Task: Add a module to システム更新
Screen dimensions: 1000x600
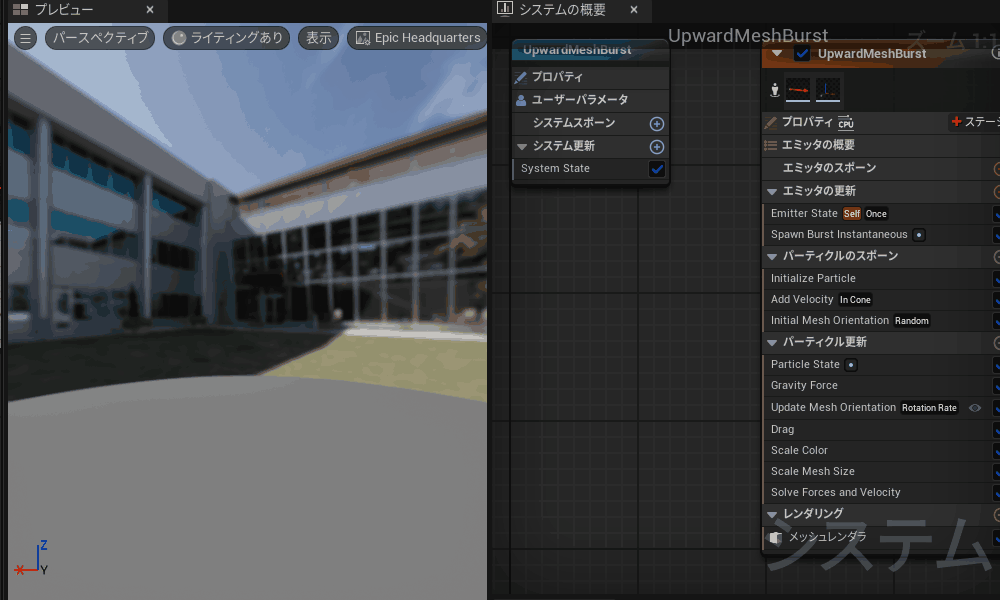Action: point(657,147)
